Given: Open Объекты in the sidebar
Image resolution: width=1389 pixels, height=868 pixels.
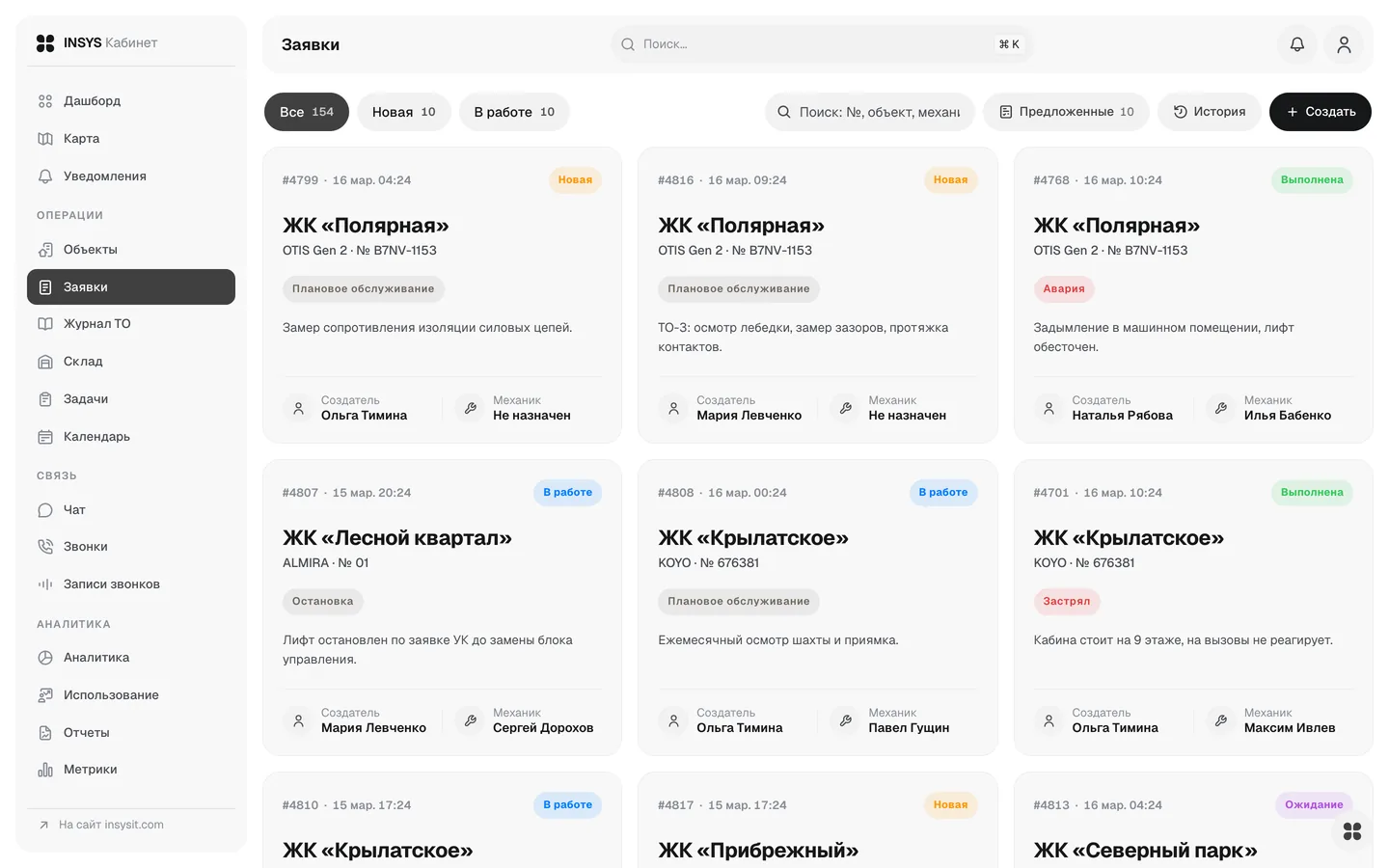Looking at the screenshot, I should [131, 250].
